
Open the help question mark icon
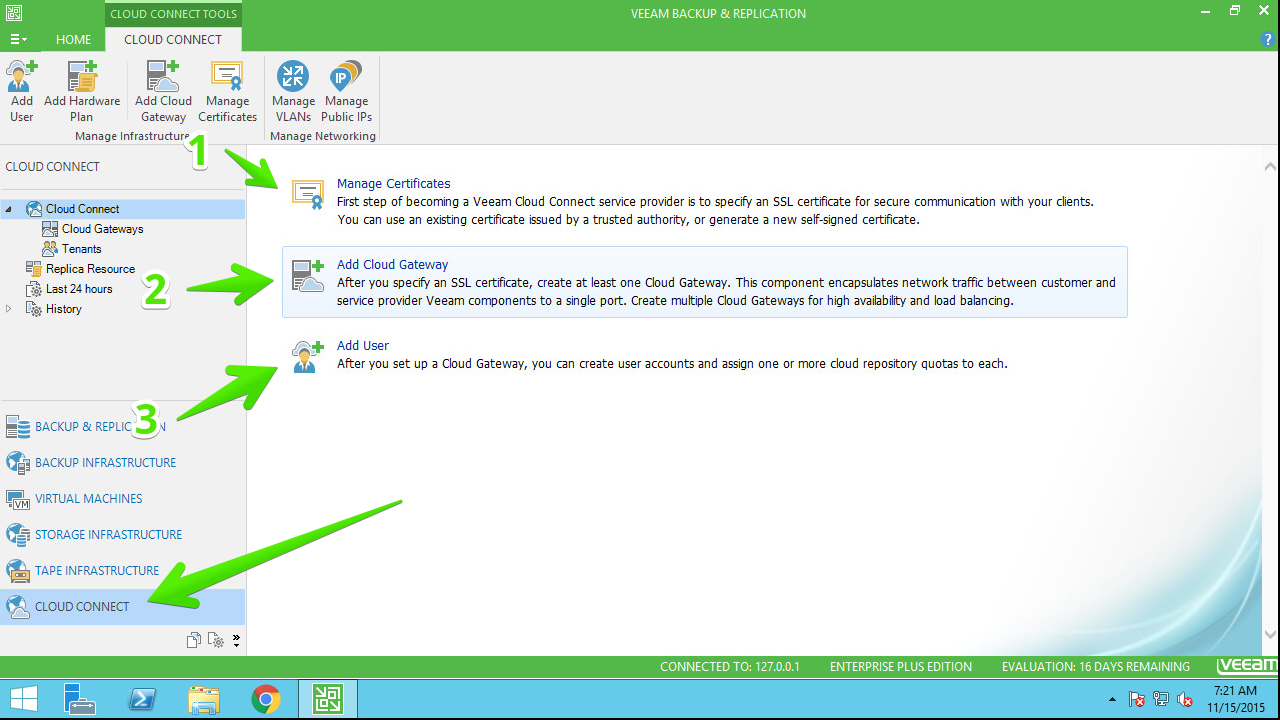point(1268,39)
